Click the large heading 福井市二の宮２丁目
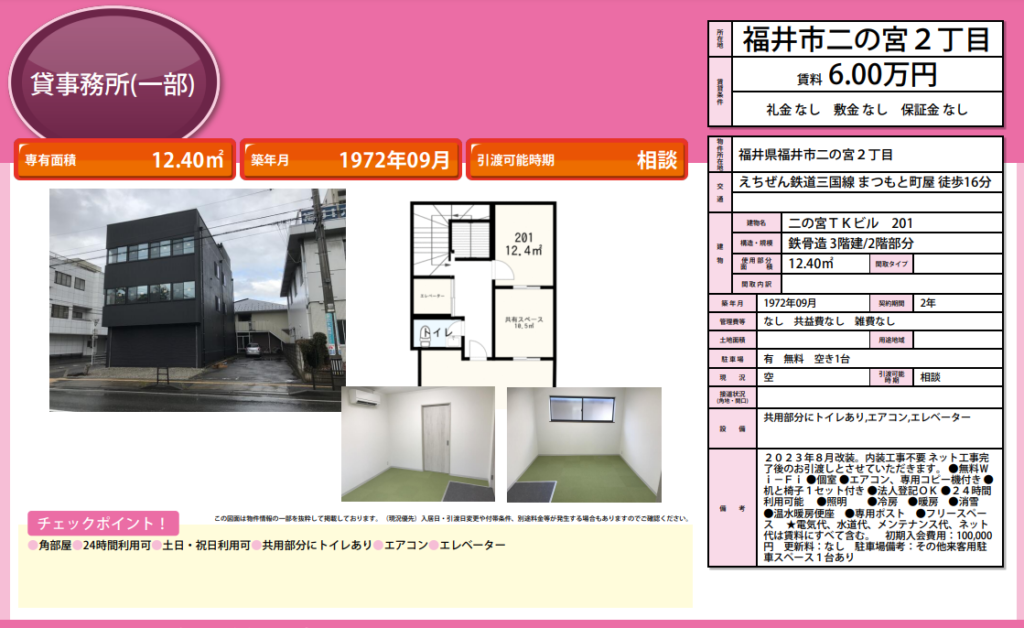 click(x=867, y=39)
